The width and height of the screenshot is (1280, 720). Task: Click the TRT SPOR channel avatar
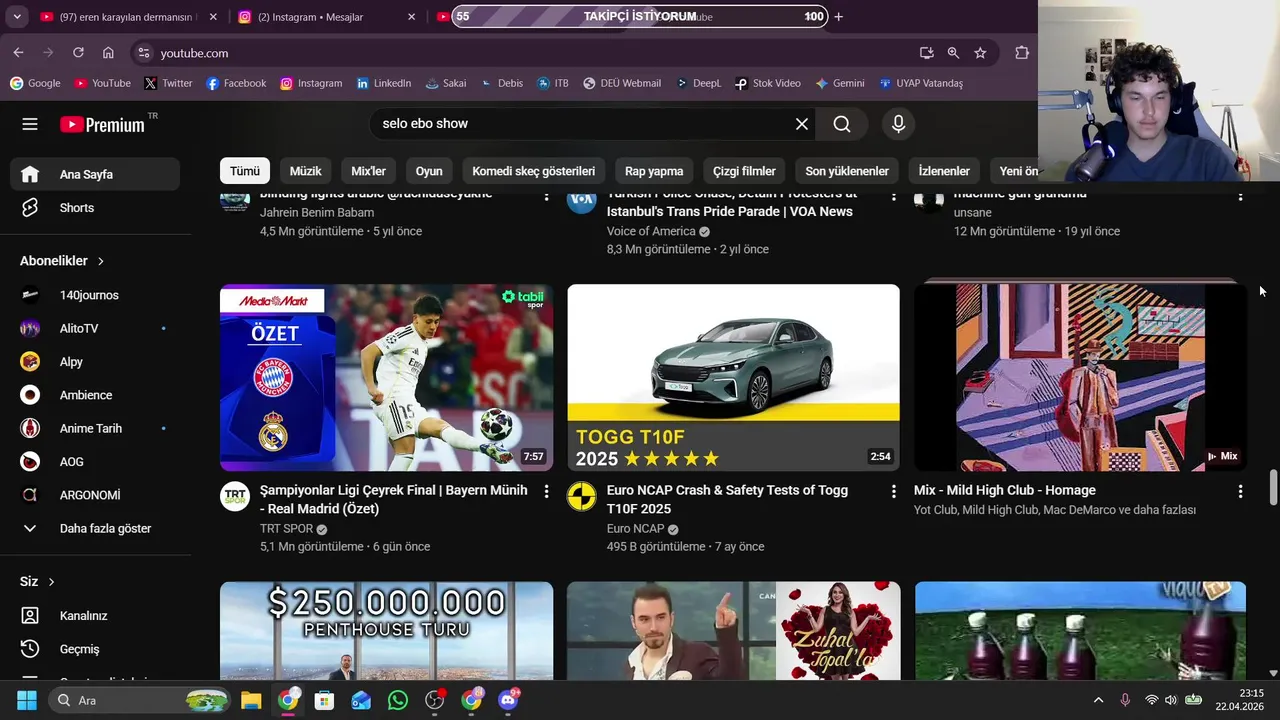point(235,496)
